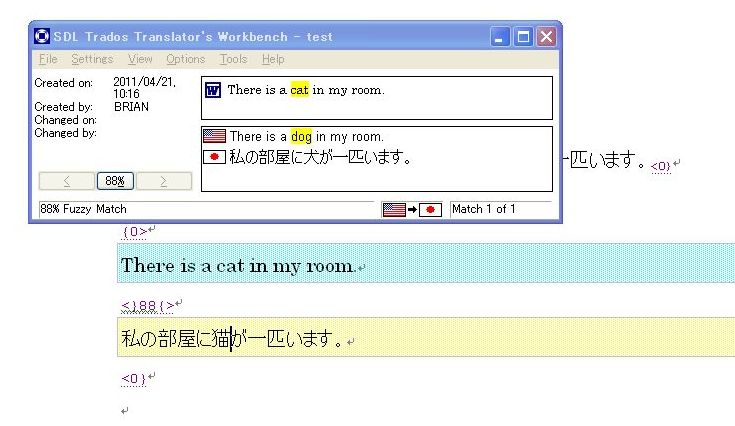Click the '88% Fuzzy Match' status text
This screenshot has height=426, width=735.
click(83, 209)
